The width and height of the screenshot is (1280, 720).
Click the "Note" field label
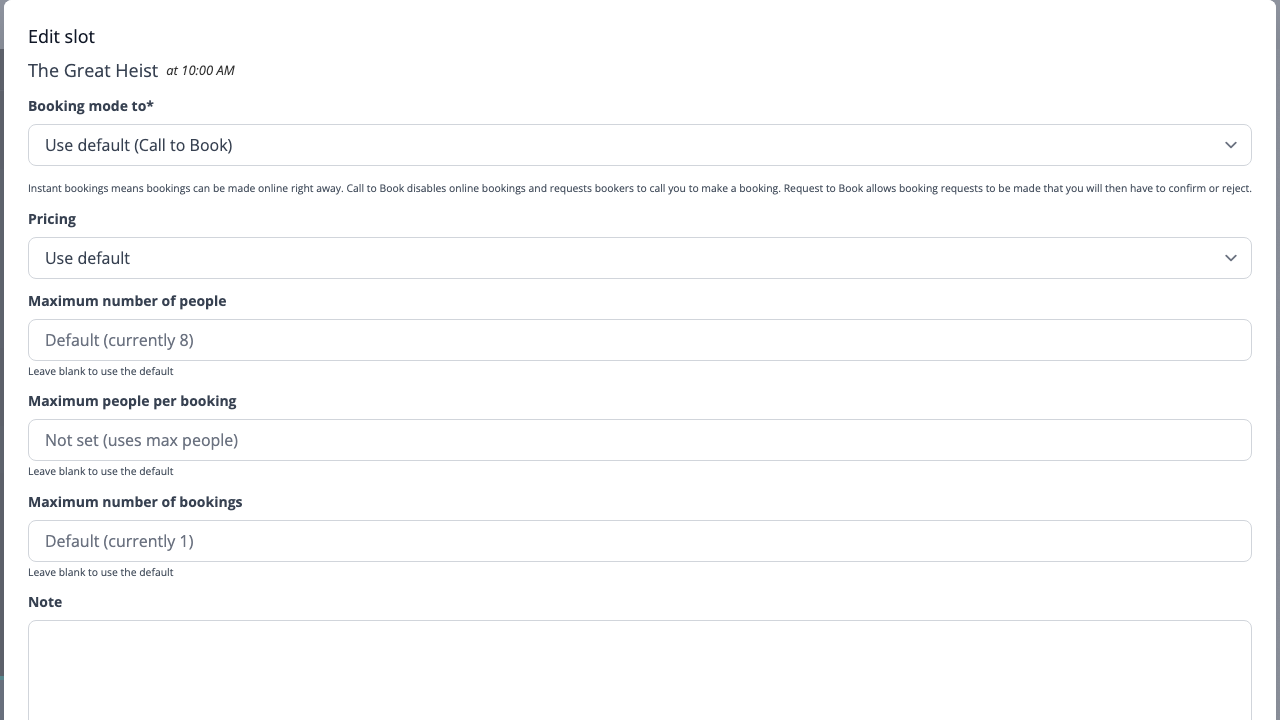click(45, 601)
